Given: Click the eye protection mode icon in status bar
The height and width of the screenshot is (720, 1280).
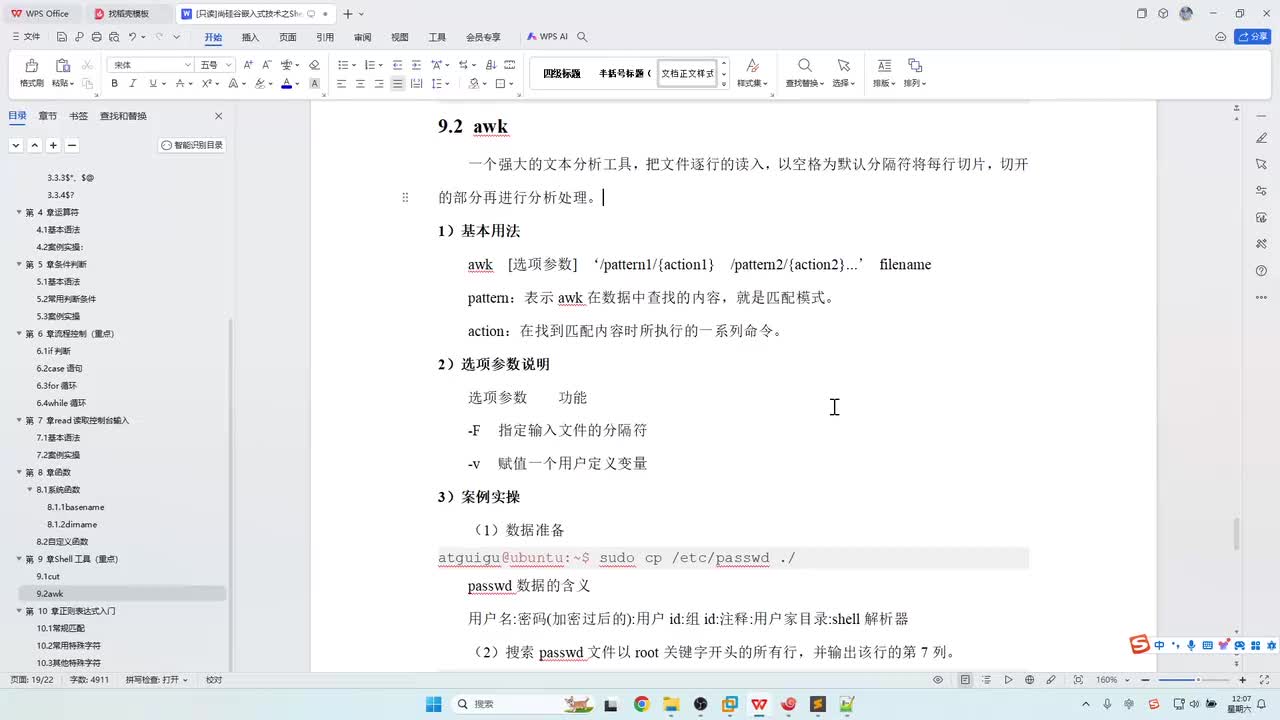Looking at the screenshot, I should [x=938, y=680].
